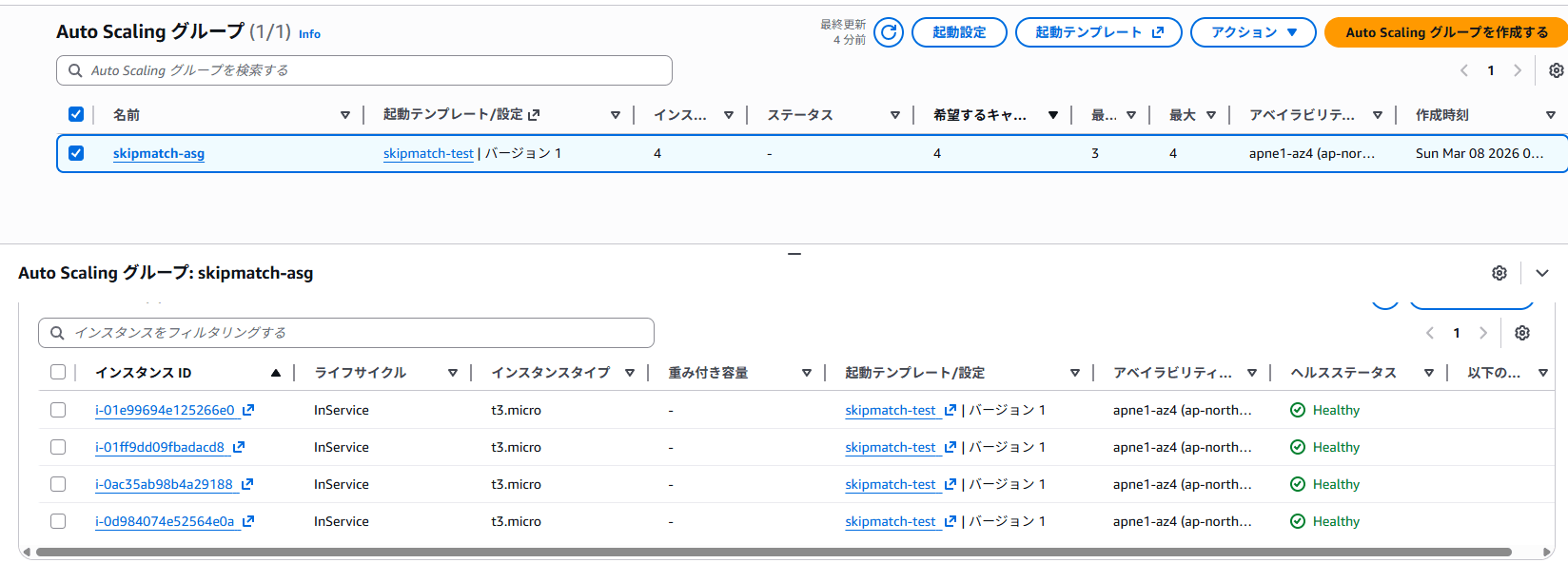Sort by インスタンス ID ascending arrow
This screenshot has height=563, width=1568.
[276, 373]
